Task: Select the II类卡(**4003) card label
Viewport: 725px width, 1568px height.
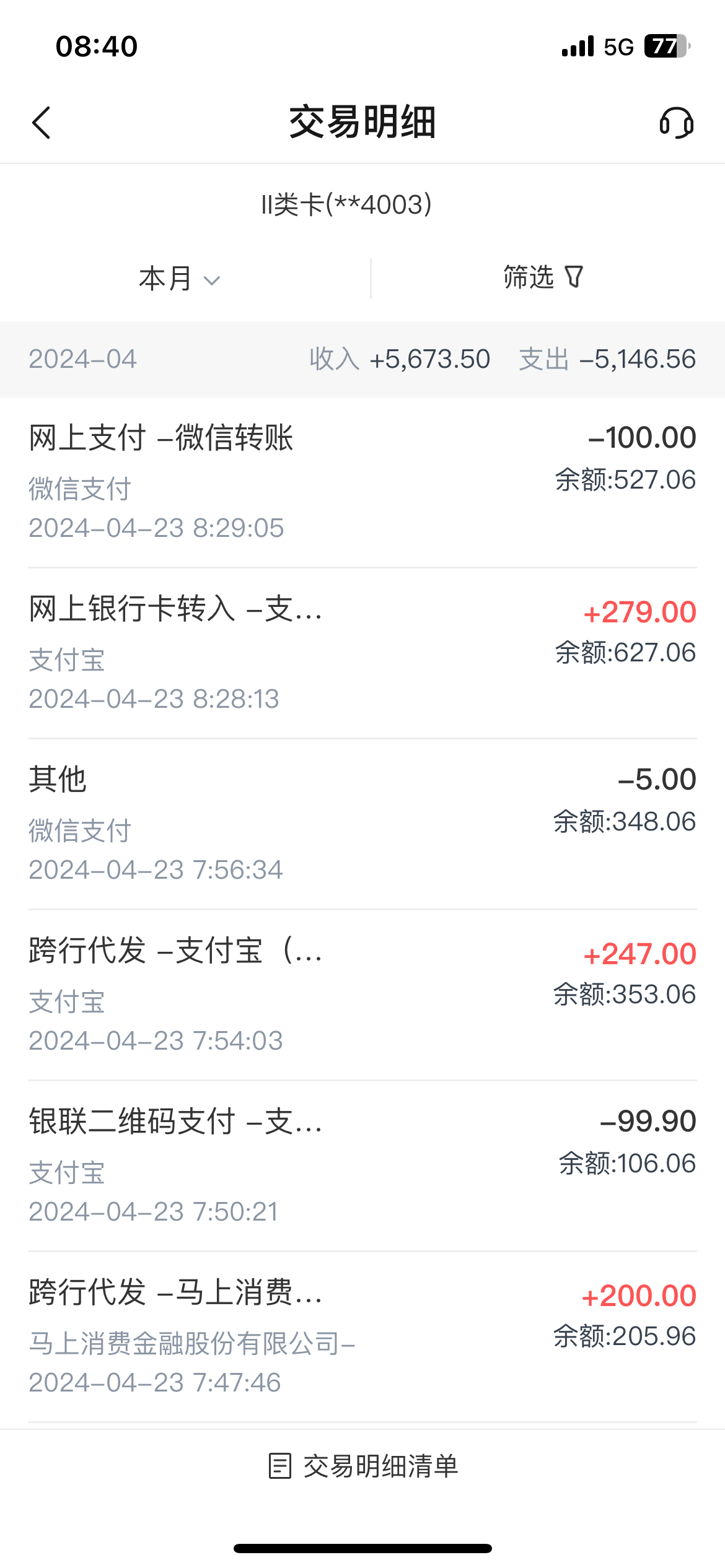Action: tap(346, 204)
